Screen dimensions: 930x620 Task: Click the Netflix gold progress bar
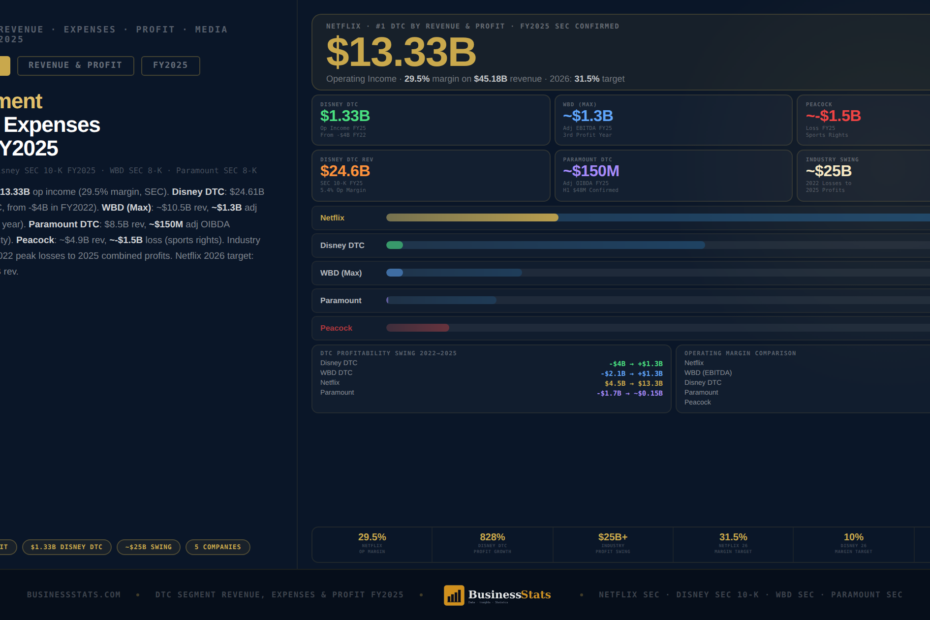[x=472, y=218]
